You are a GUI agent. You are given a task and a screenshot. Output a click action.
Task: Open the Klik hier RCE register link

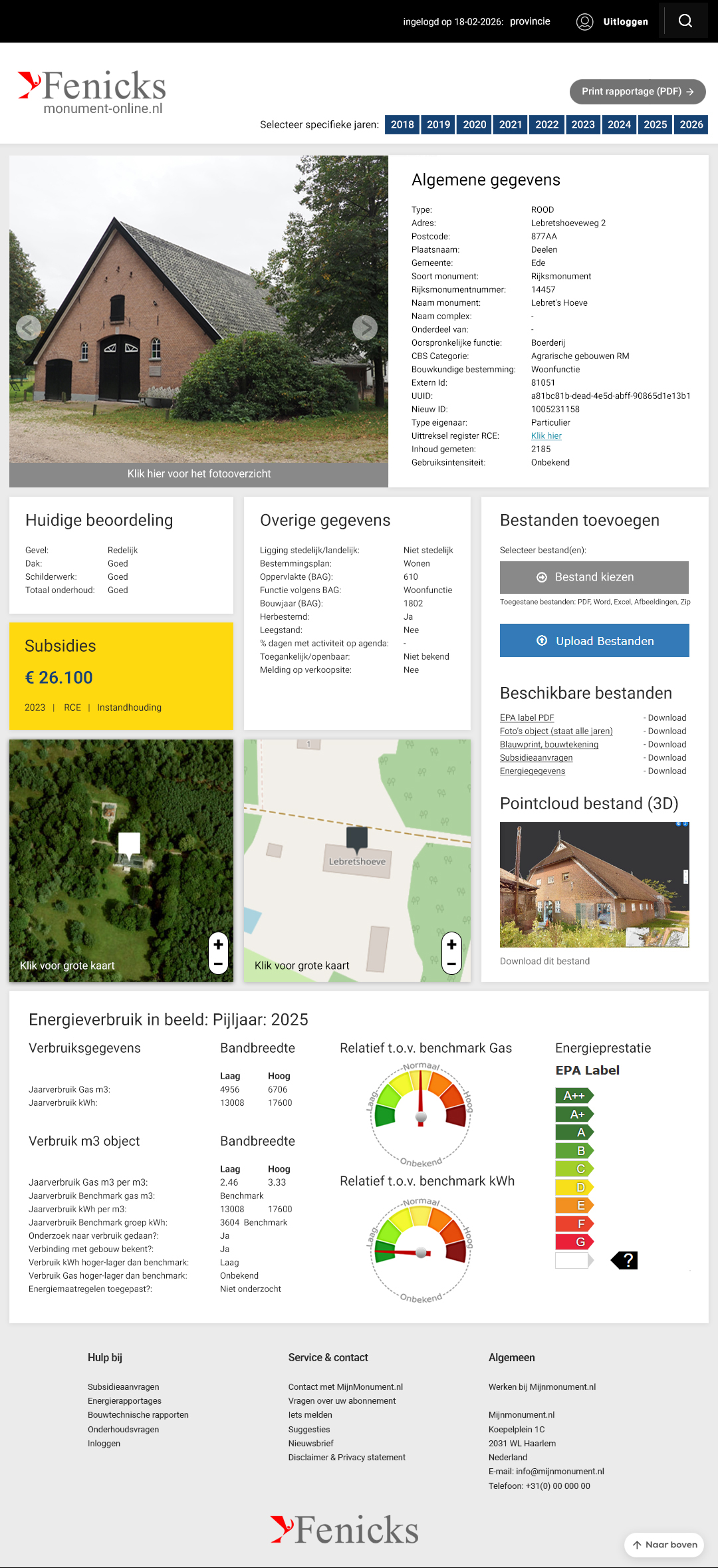tap(546, 436)
